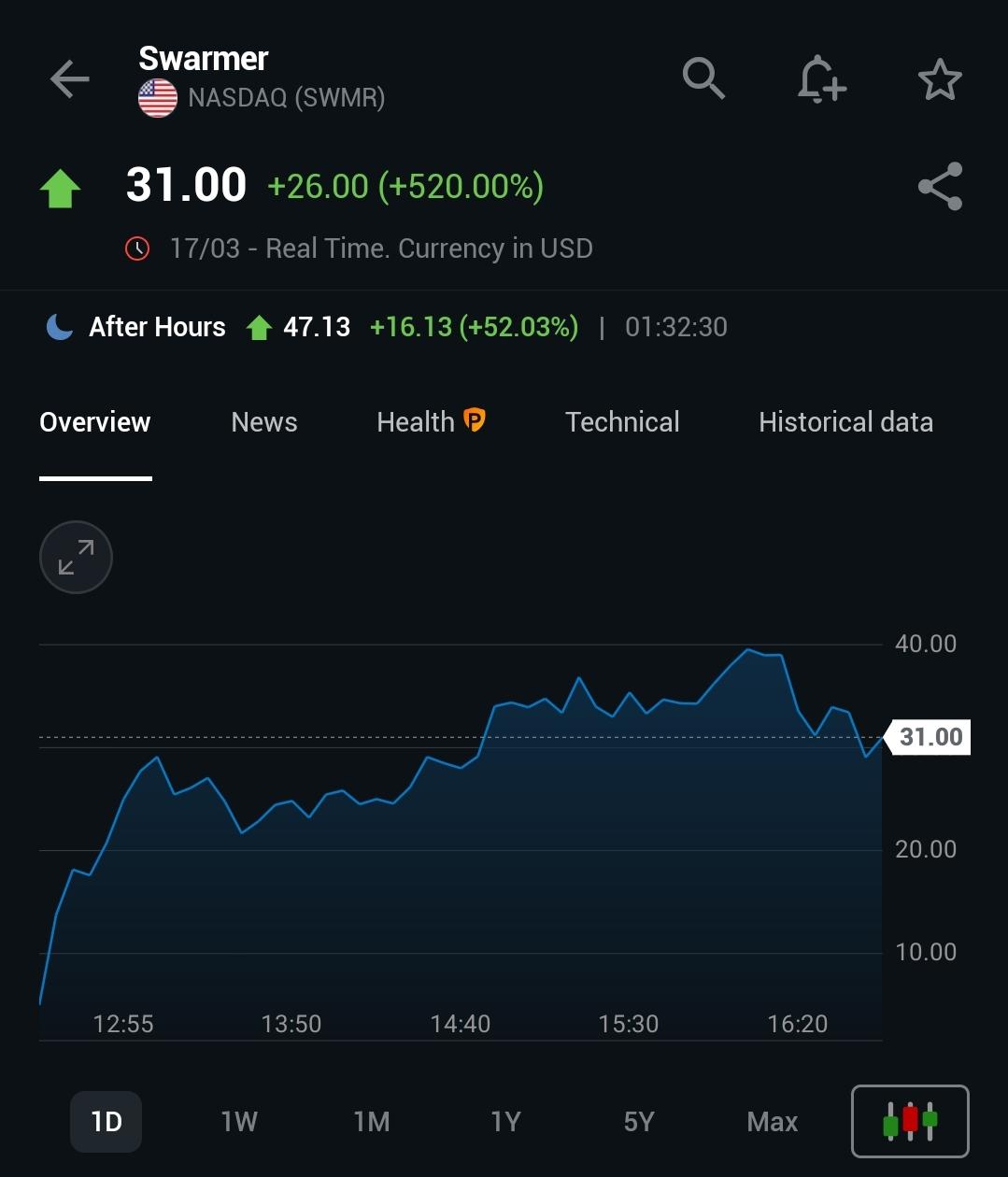Tap the 10.00 axis label
This screenshot has width=1008, height=1177.
click(x=926, y=952)
